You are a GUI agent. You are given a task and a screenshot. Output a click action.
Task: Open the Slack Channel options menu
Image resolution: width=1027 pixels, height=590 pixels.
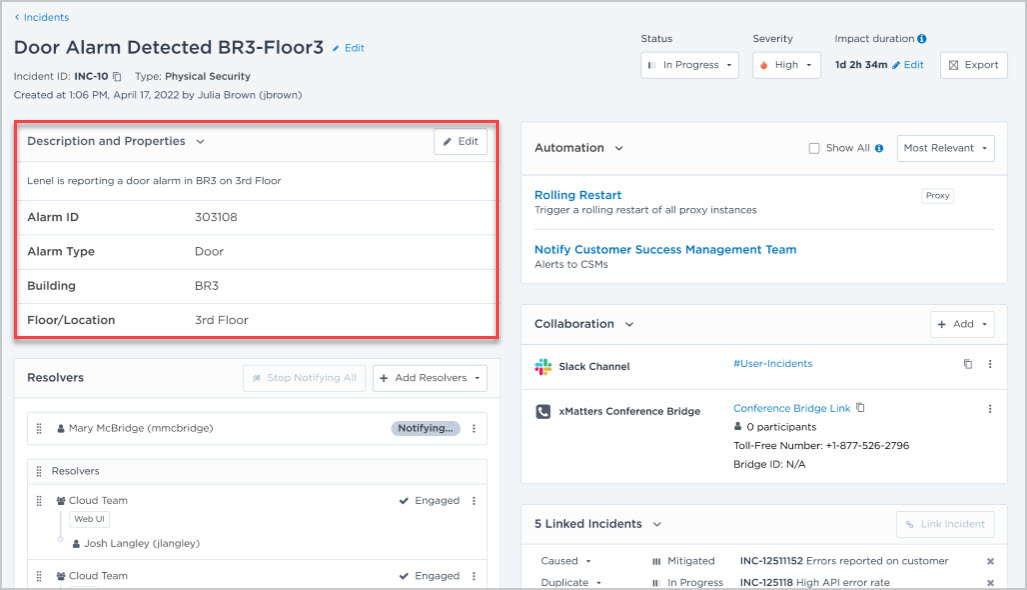click(990, 364)
